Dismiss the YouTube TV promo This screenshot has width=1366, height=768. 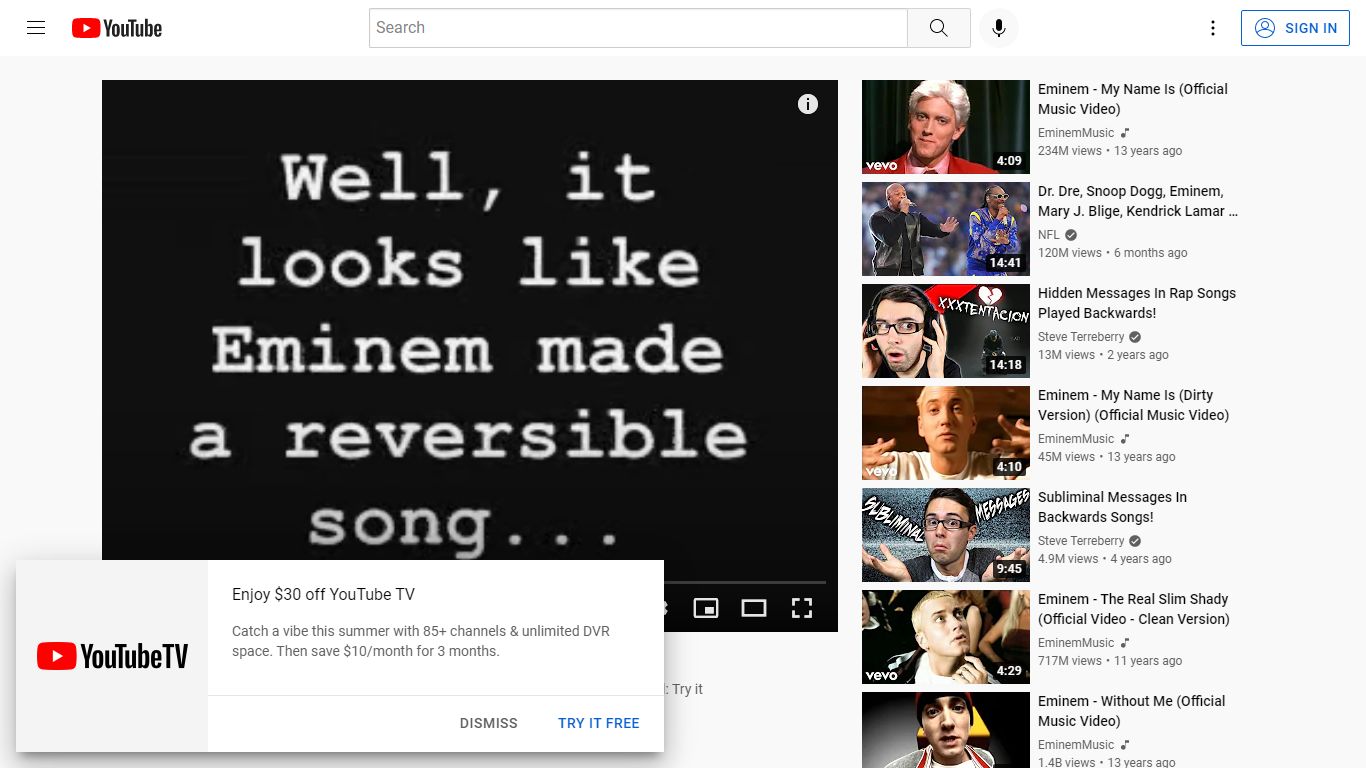click(488, 723)
